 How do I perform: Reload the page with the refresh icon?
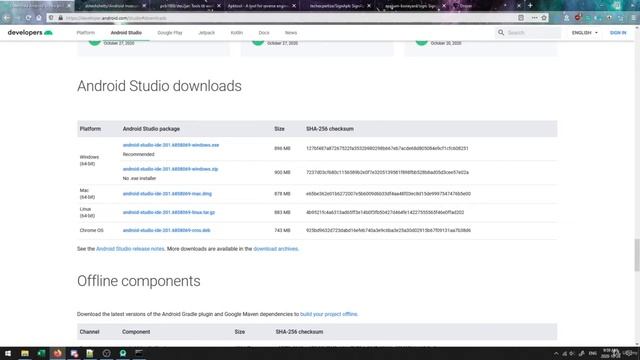coord(28,18)
